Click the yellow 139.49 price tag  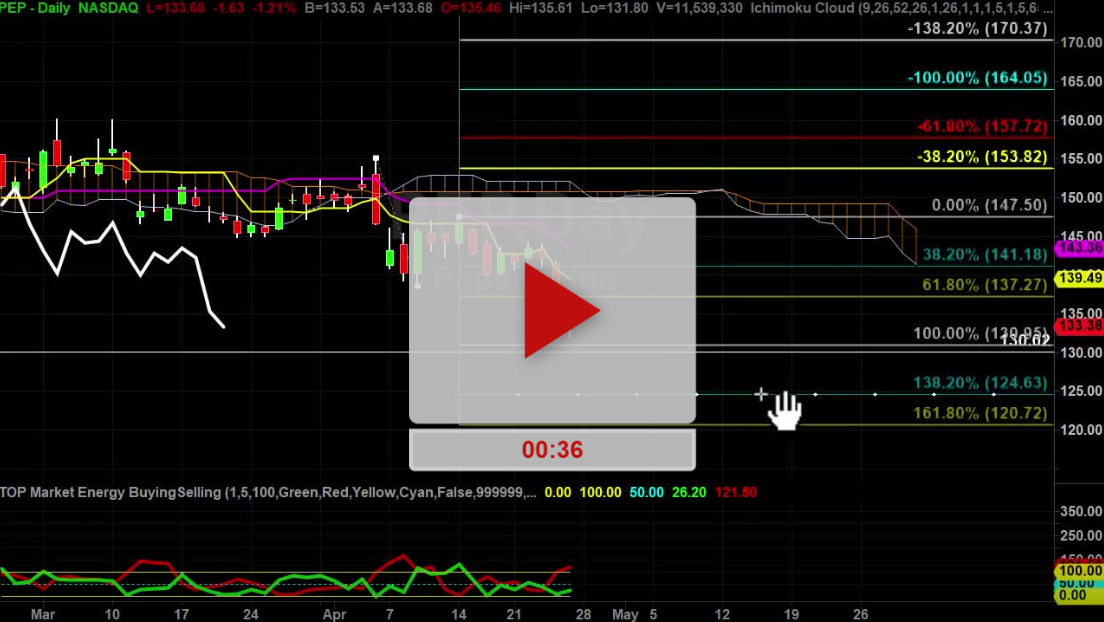point(1079,278)
